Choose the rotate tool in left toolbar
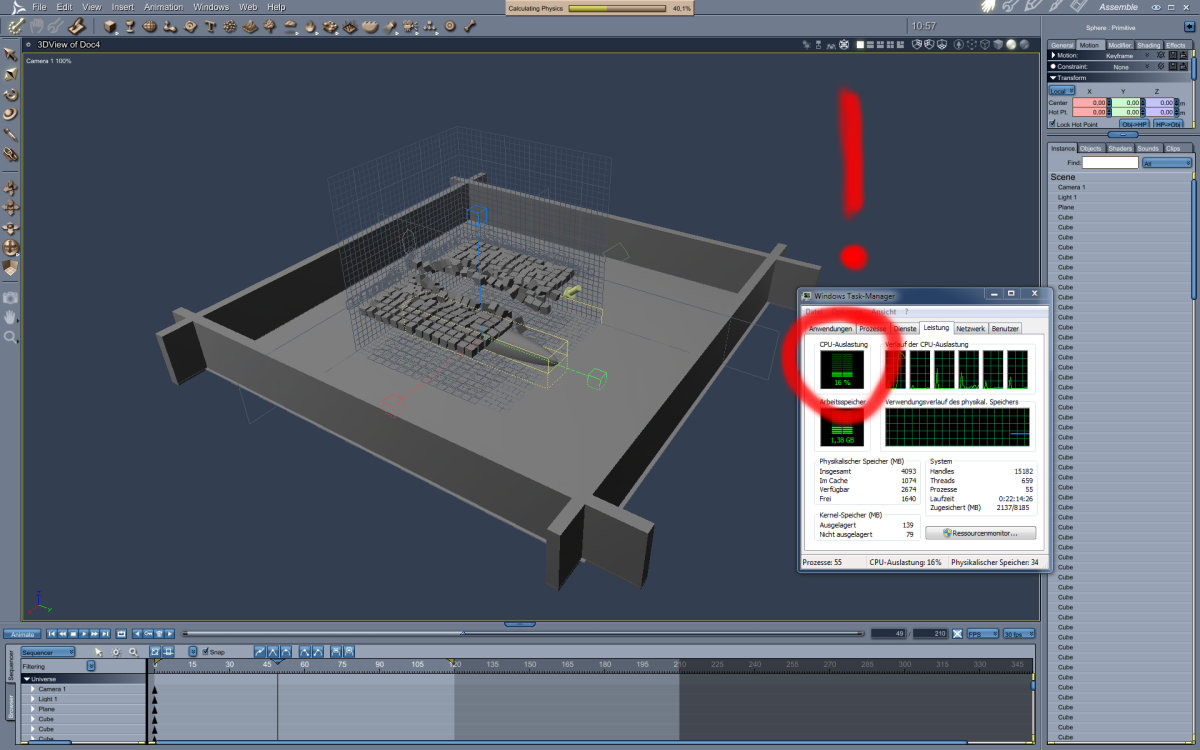Screen dimensions: 1200x750 click(x=11, y=94)
